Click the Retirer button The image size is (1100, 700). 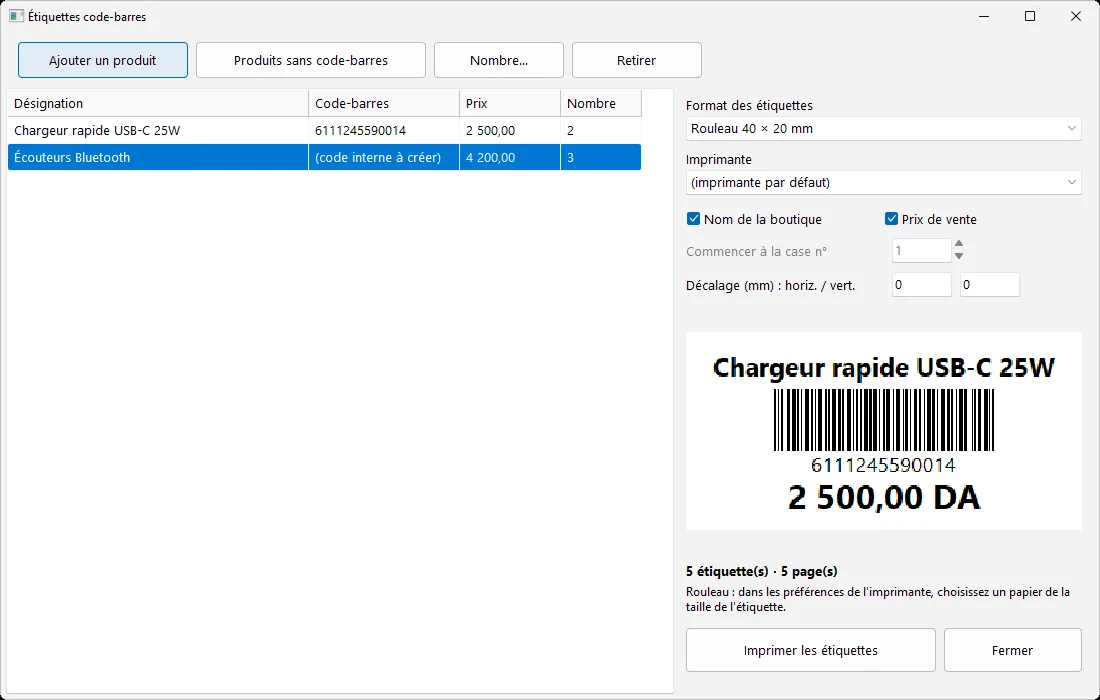coord(636,60)
